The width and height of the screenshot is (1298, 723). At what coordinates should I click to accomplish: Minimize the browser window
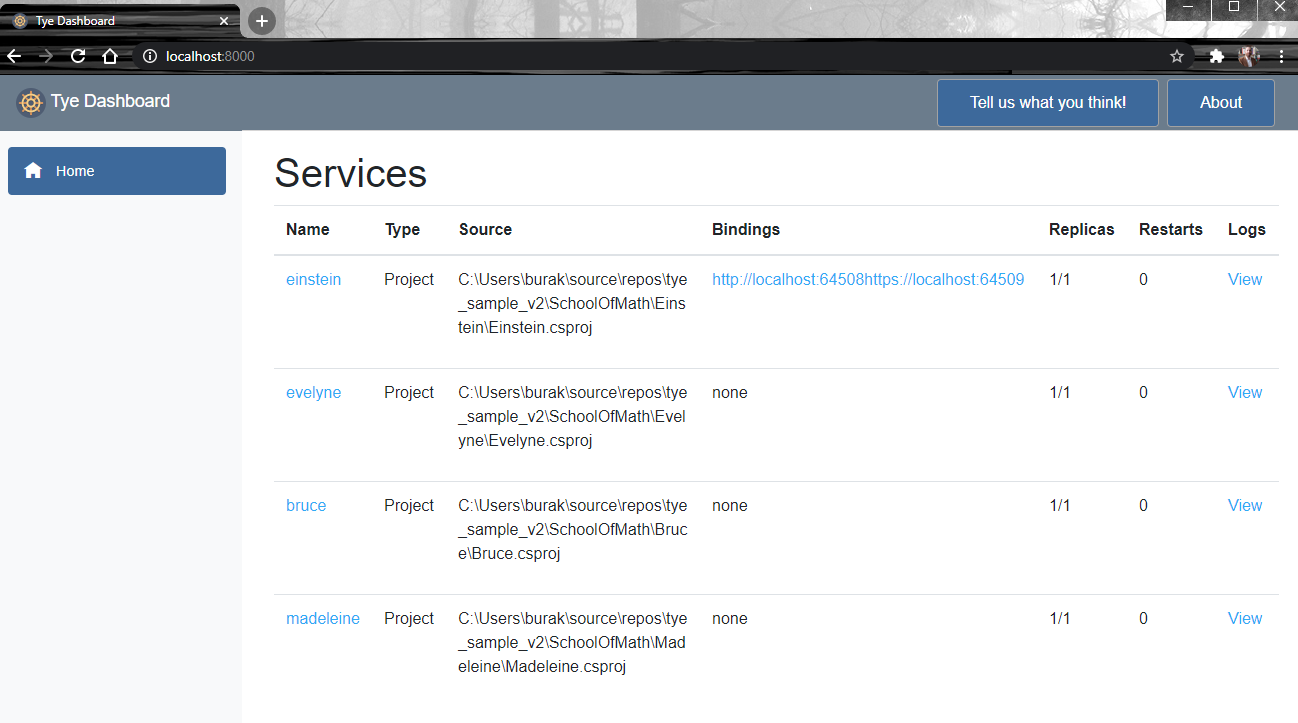(1188, 8)
